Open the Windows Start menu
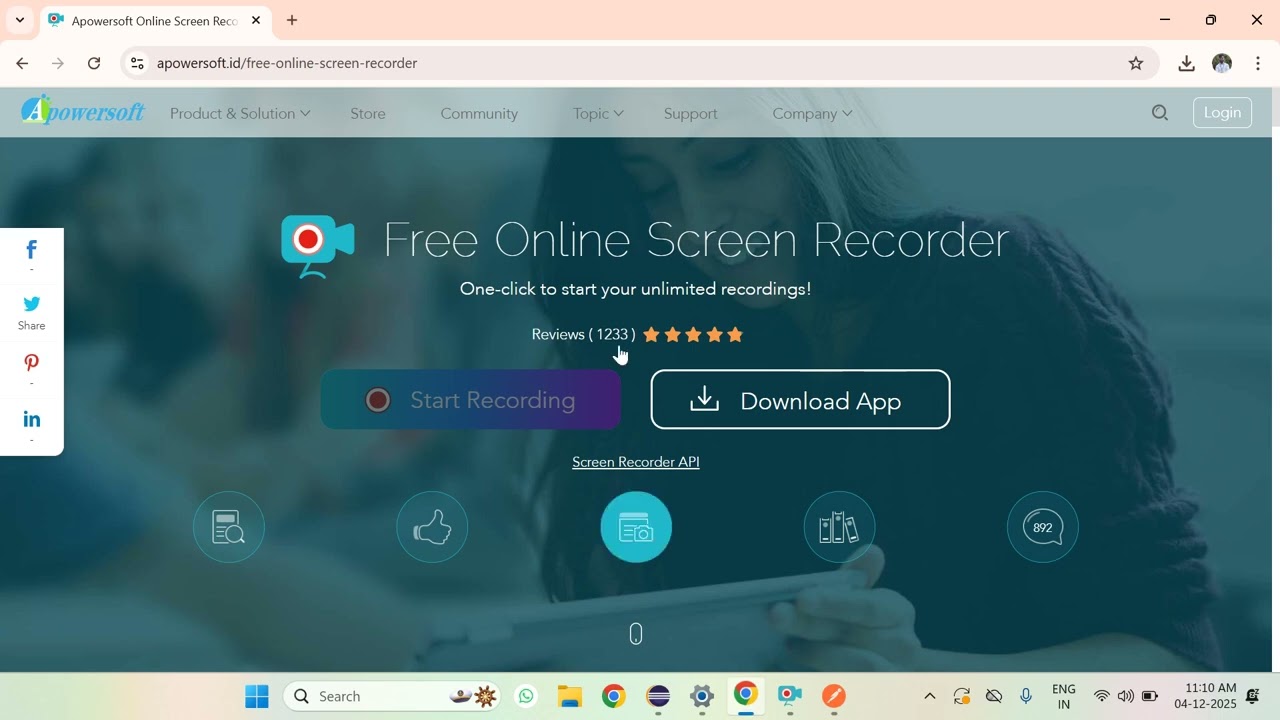 257,696
